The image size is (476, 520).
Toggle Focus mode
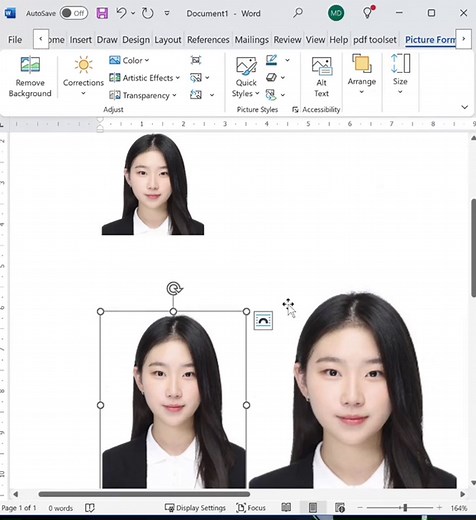tap(251, 508)
